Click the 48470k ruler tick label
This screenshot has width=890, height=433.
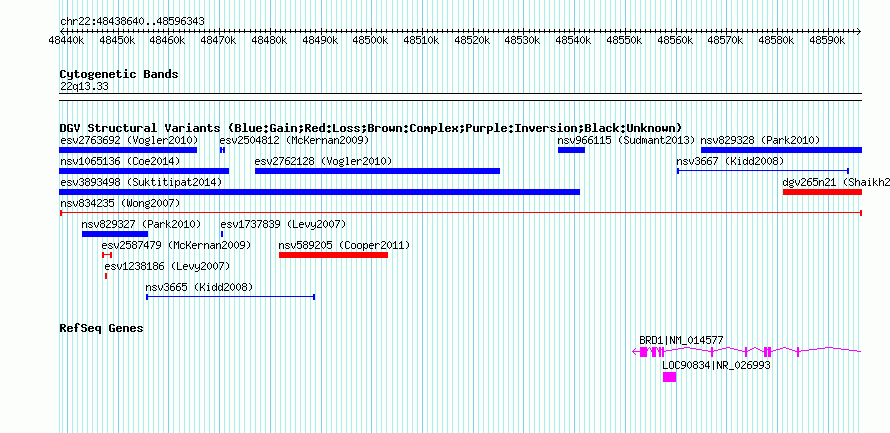tap(218, 40)
